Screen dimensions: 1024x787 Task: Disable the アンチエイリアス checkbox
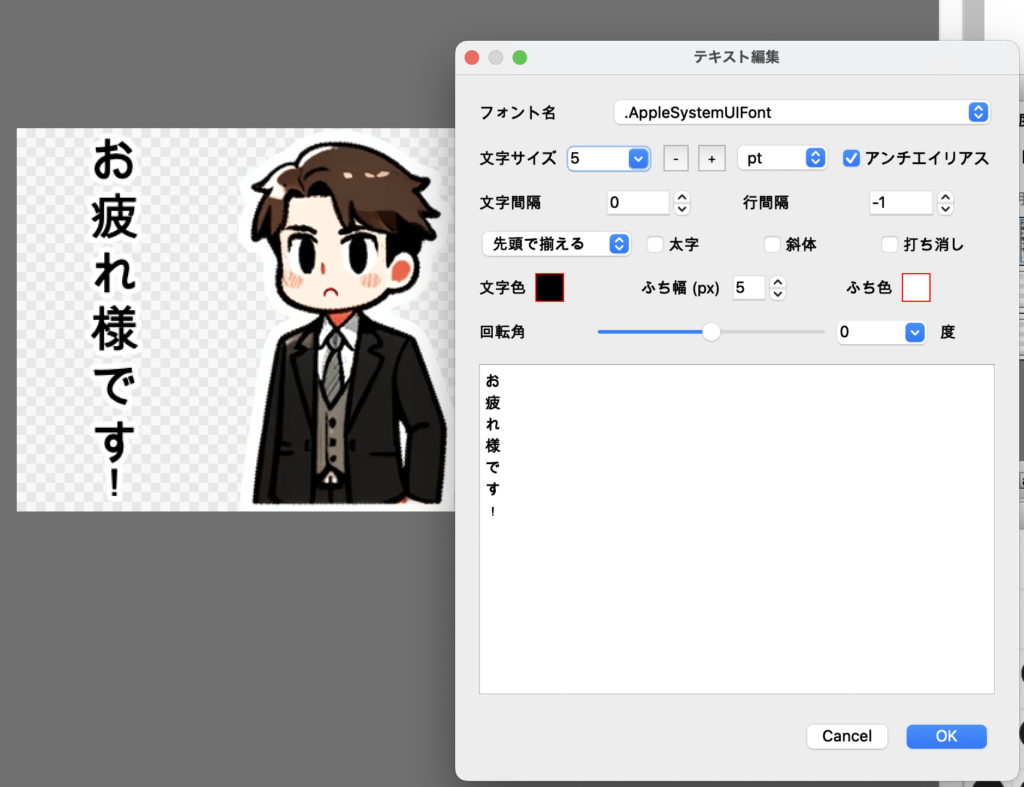pos(852,158)
